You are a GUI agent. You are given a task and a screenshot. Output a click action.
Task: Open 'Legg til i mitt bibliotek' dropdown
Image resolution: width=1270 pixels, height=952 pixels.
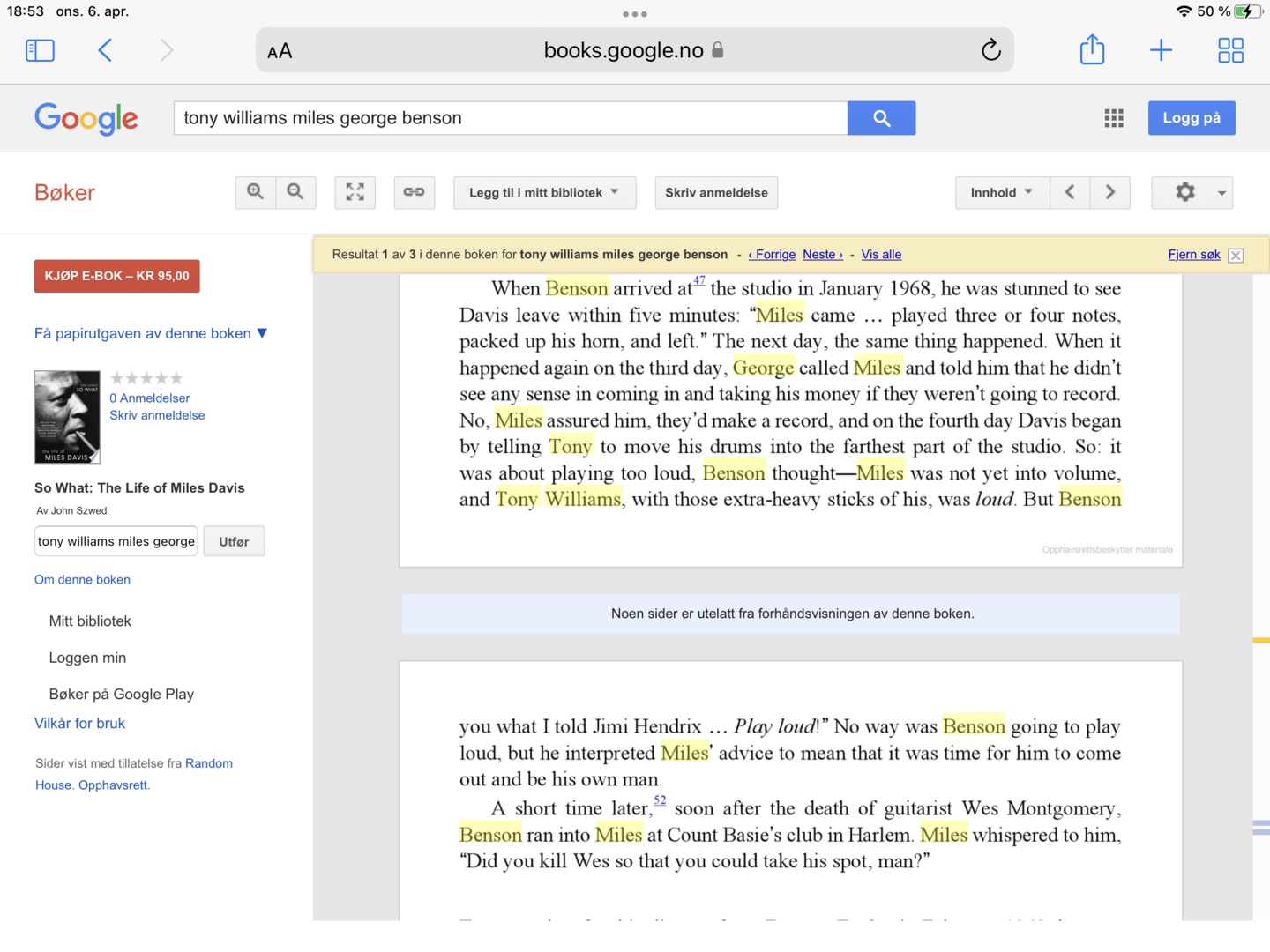pos(545,192)
